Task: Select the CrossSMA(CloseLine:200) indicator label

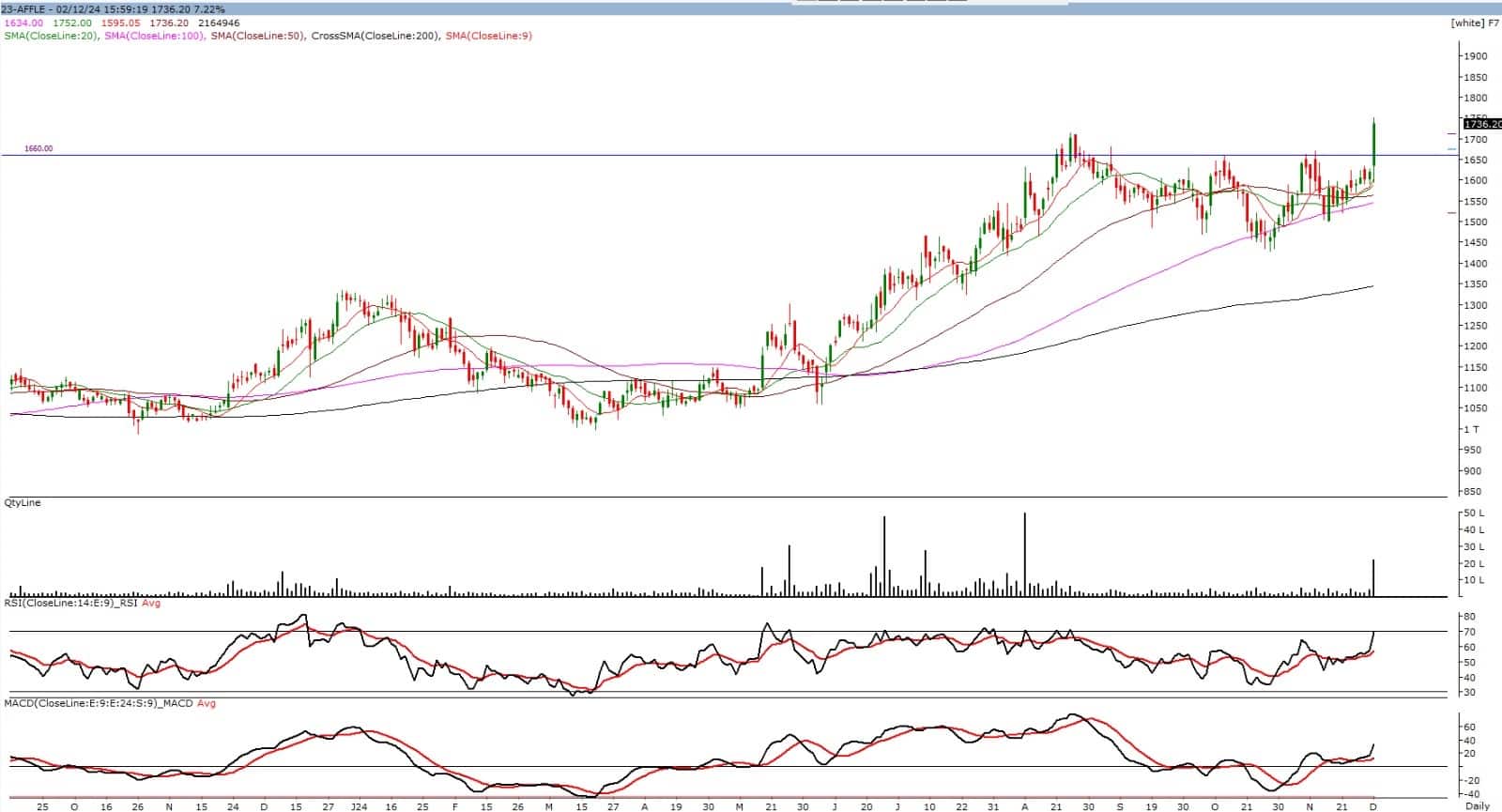Action: pyautogui.click(x=373, y=36)
